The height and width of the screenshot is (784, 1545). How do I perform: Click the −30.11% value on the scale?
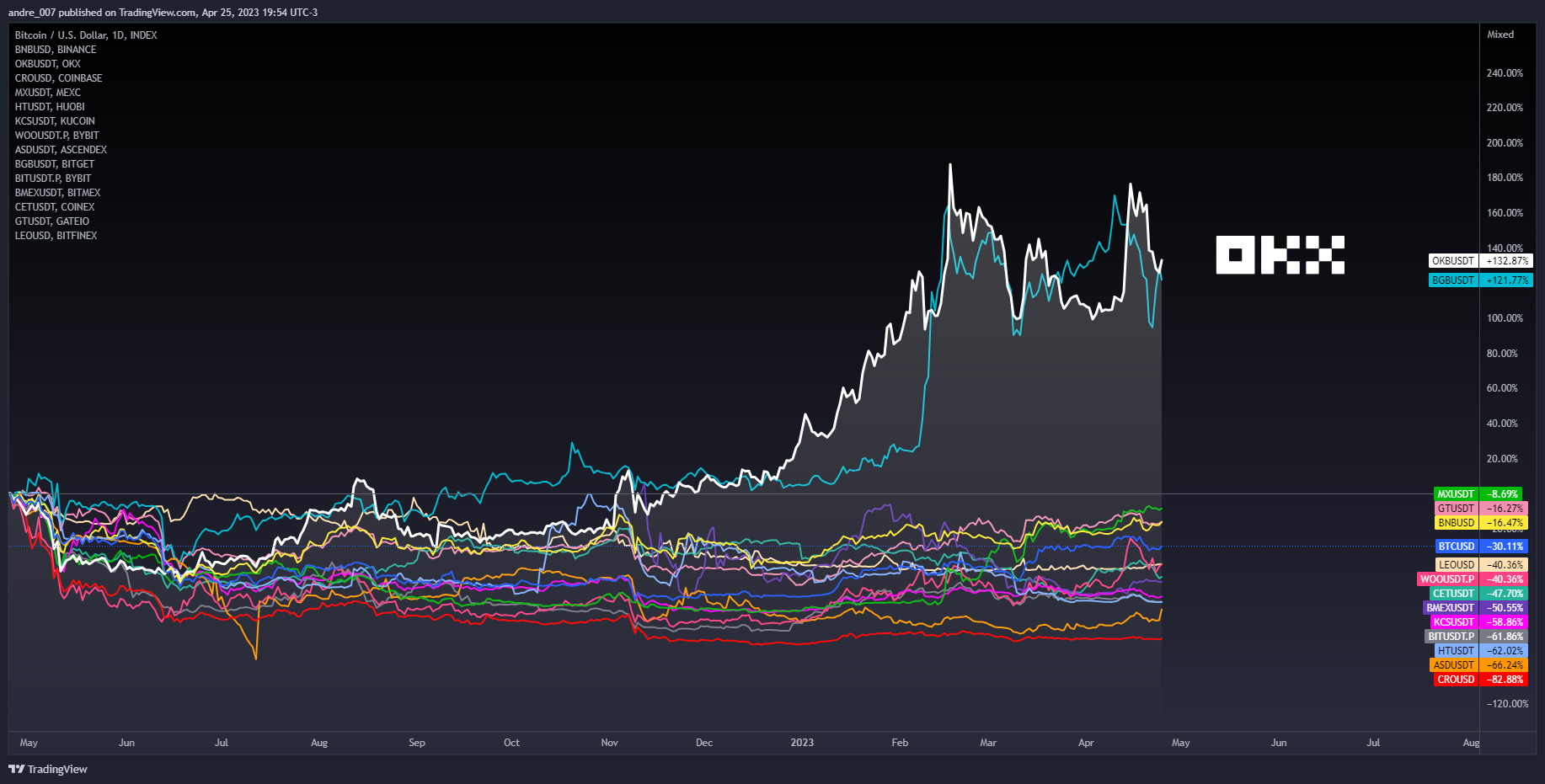coord(1505,547)
